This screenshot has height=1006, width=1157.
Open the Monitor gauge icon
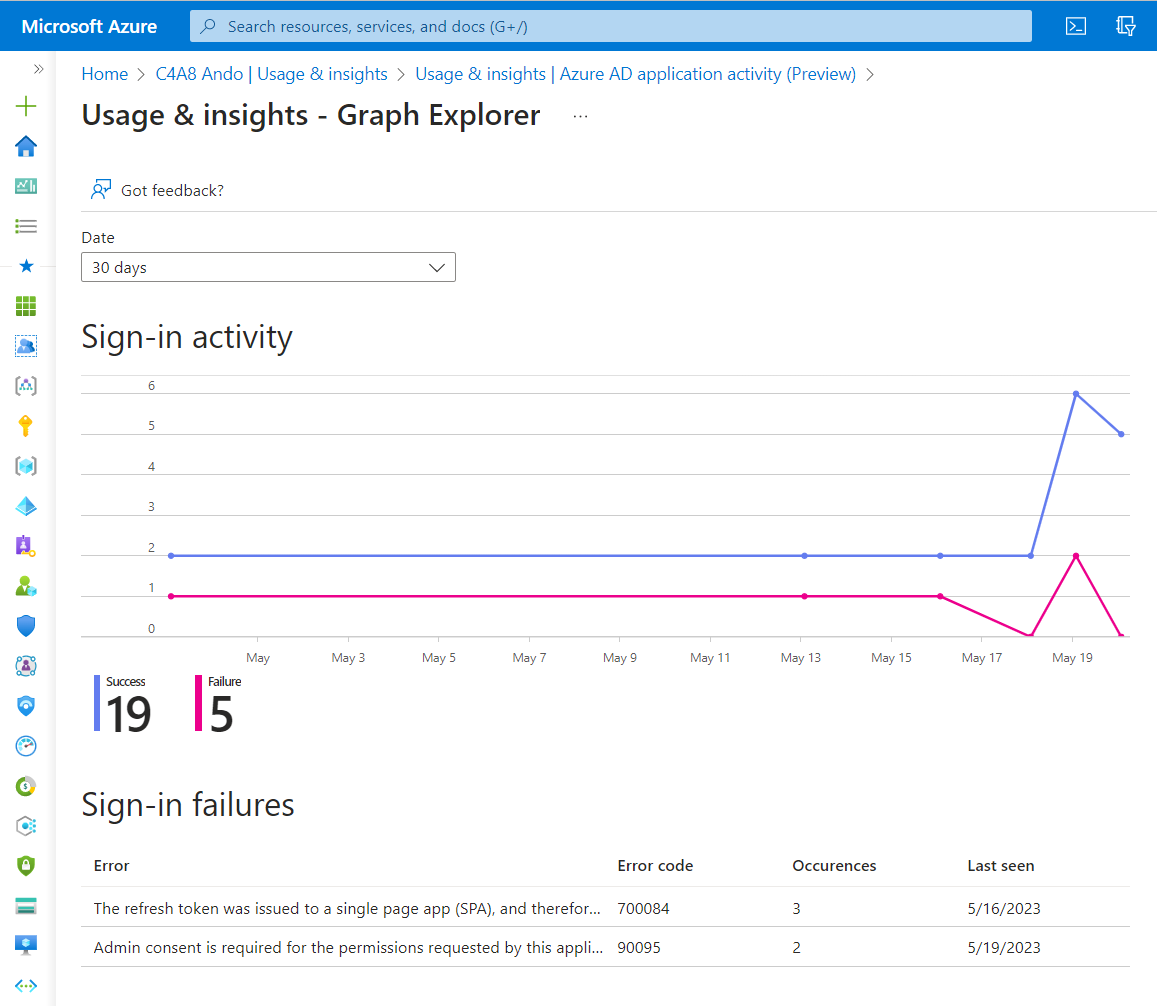click(26, 745)
